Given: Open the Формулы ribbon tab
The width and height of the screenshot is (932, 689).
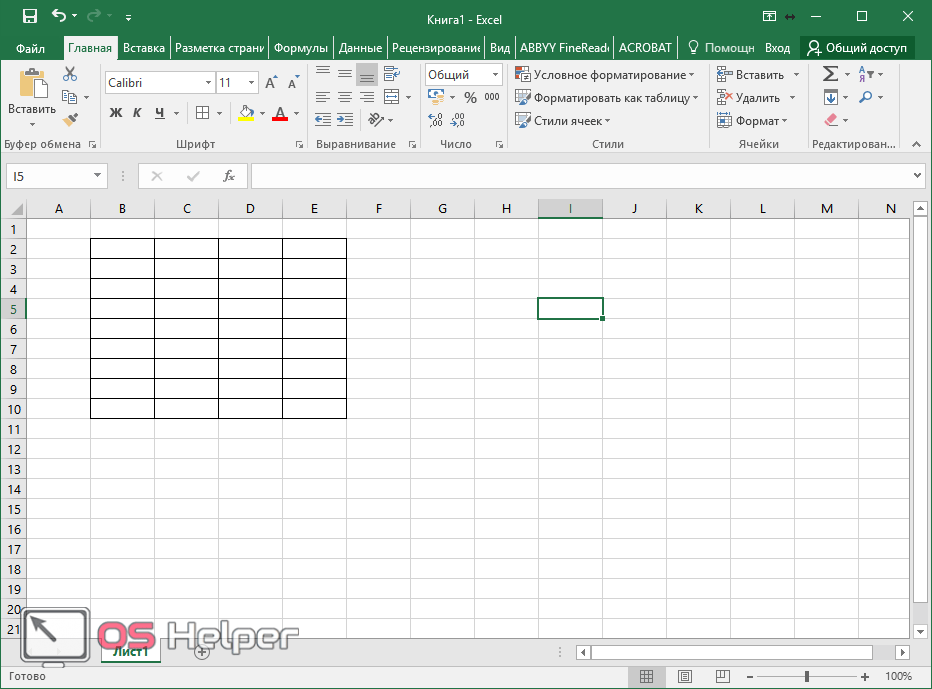Looking at the screenshot, I should (x=301, y=48).
